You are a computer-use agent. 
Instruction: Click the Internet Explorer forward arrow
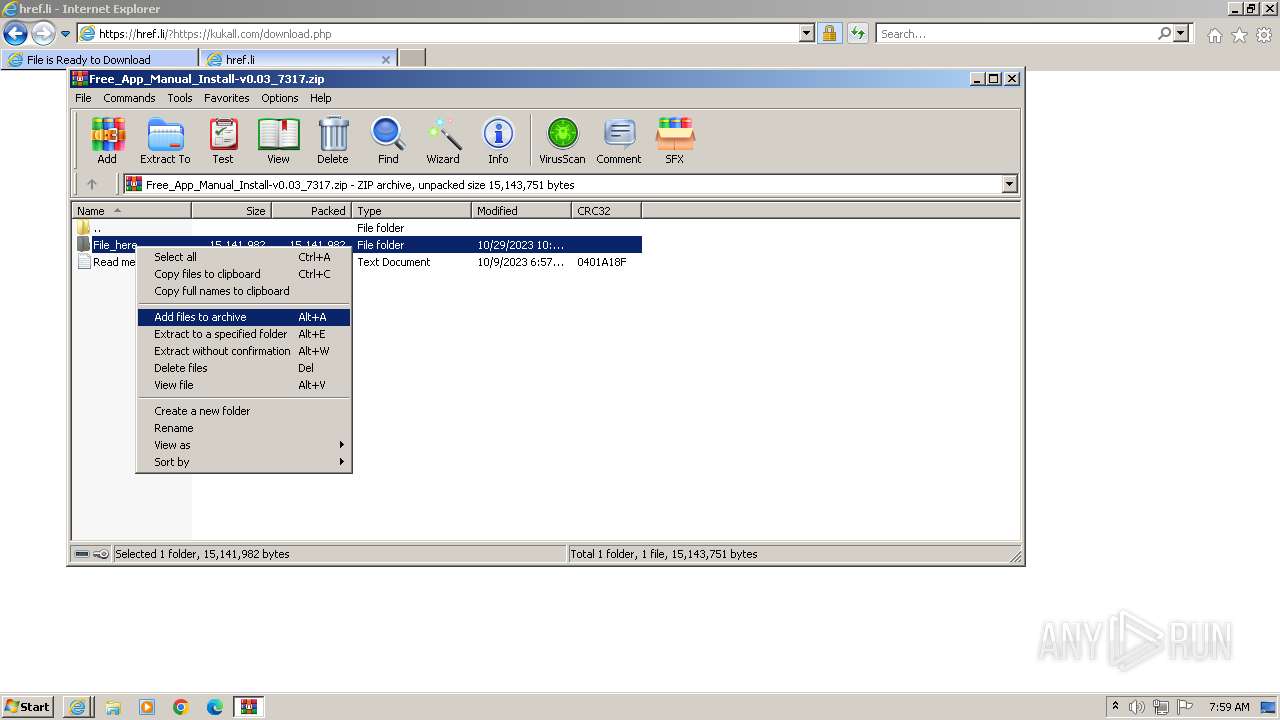pos(42,33)
